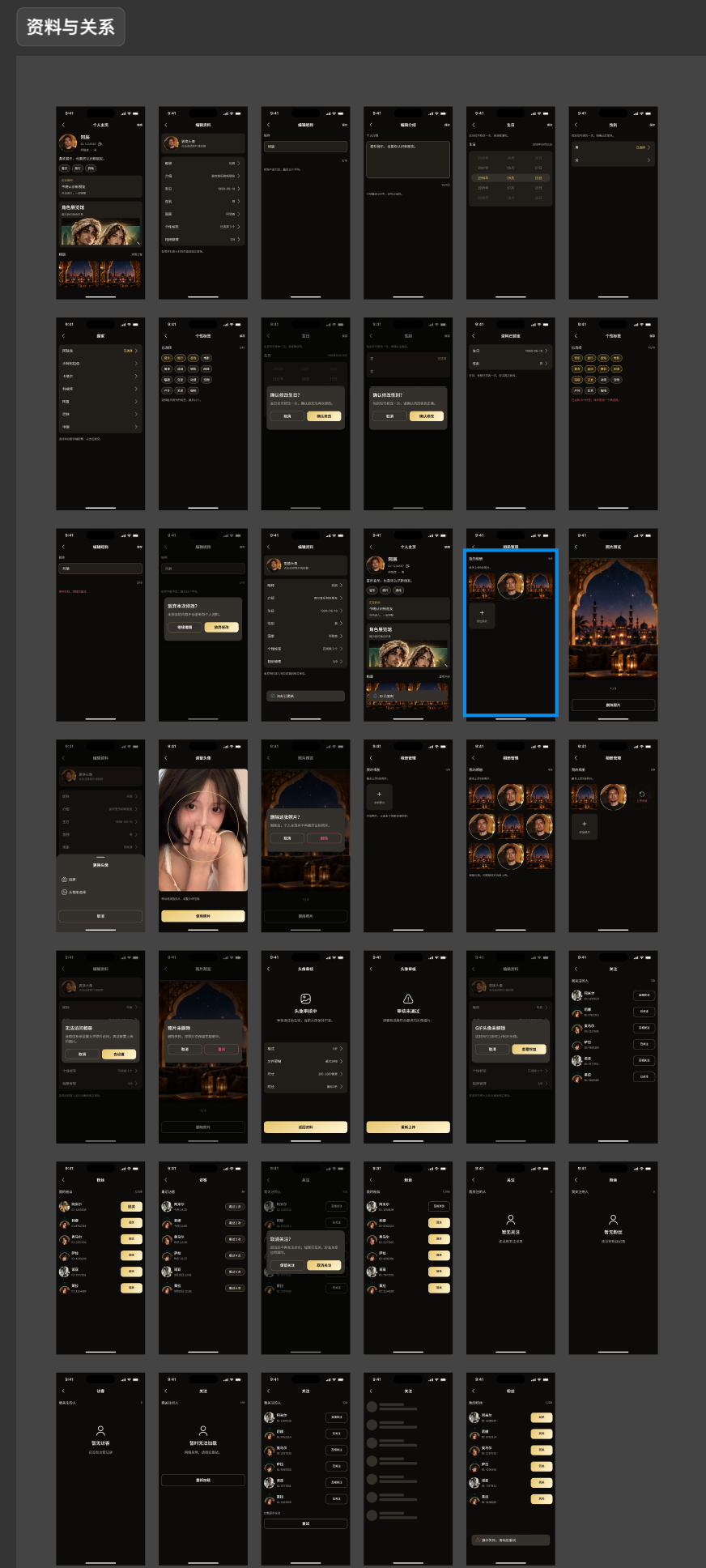
Task: Click the gold 使用照片 button
Action: (203, 916)
